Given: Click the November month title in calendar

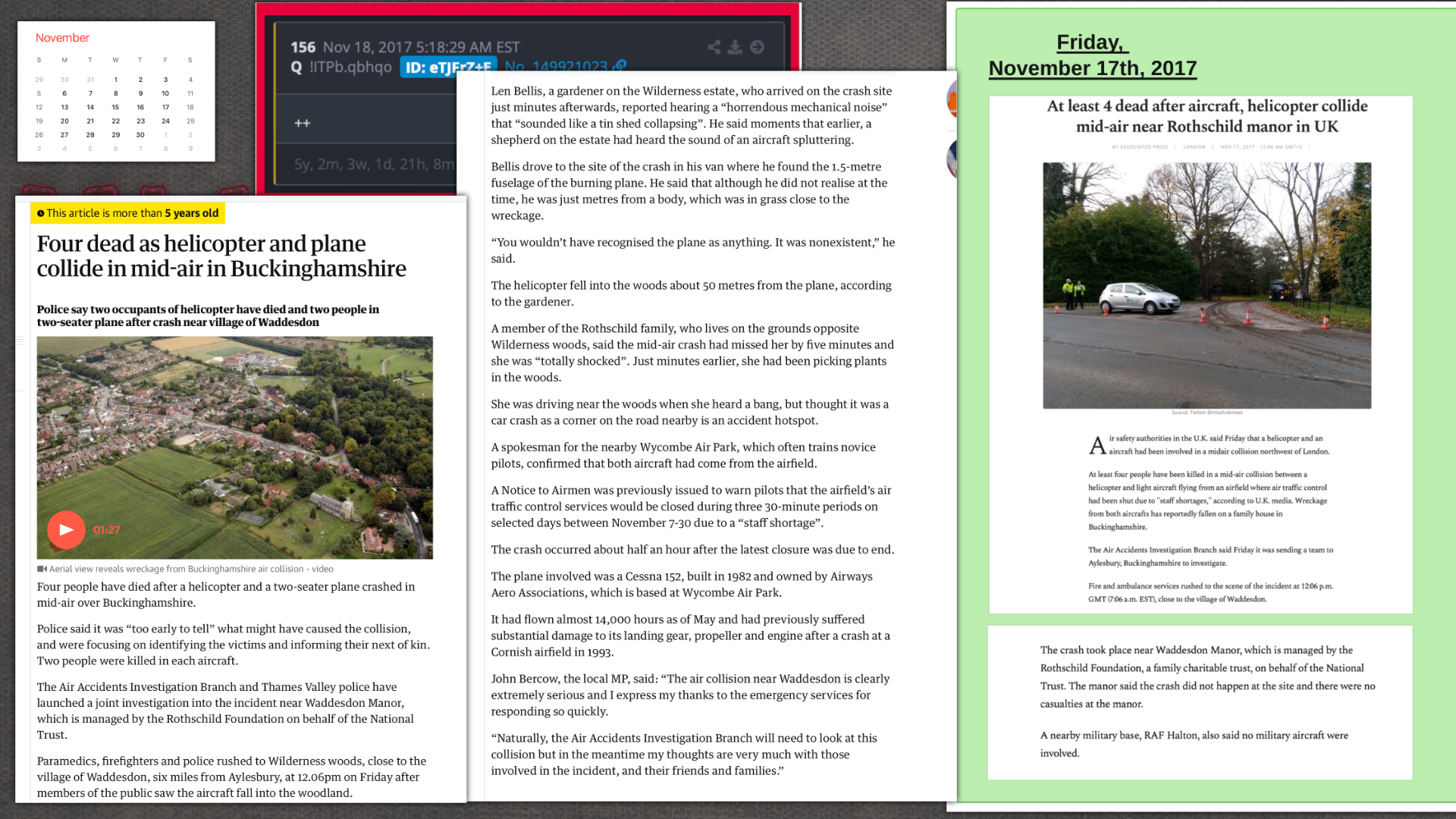Looking at the screenshot, I should click(62, 38).
